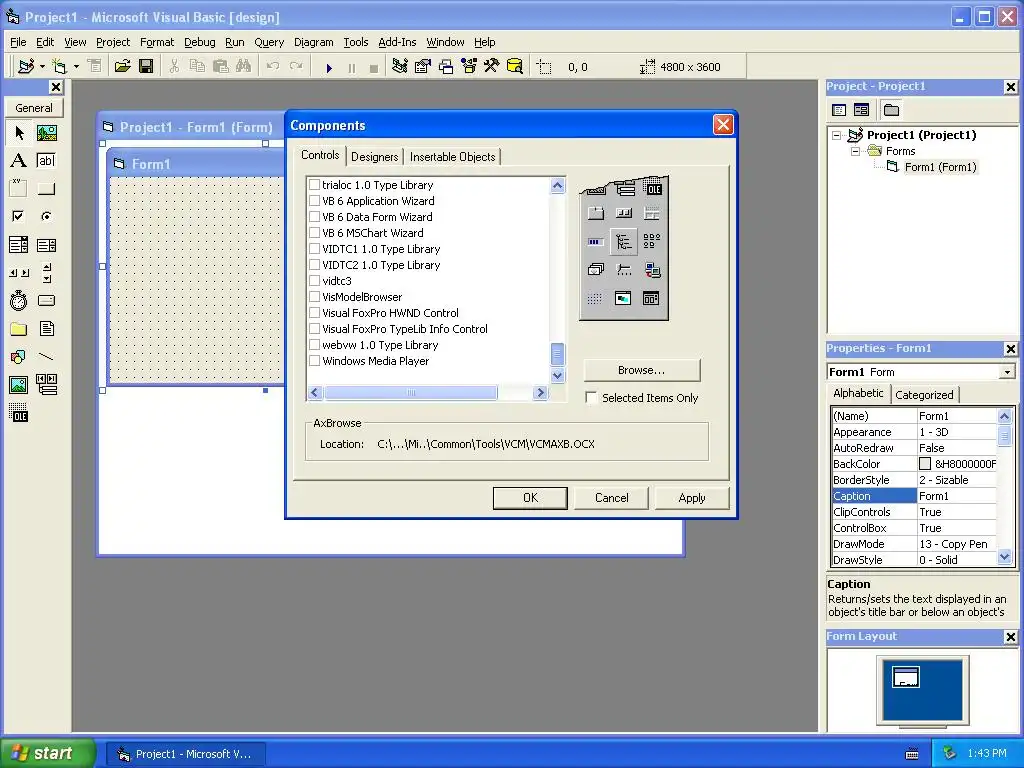
Task: Select the OptionButton control in the toolbox
Action: [x=47, y=216]
